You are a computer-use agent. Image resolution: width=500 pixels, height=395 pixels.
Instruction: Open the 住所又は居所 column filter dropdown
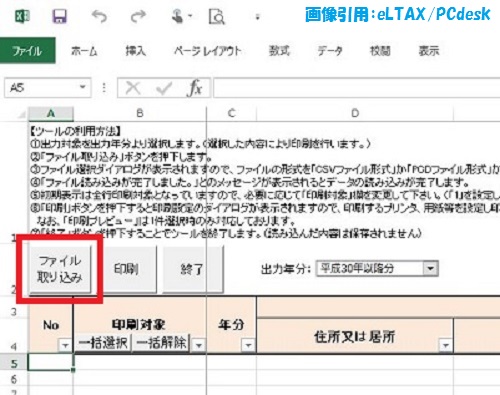445,345
